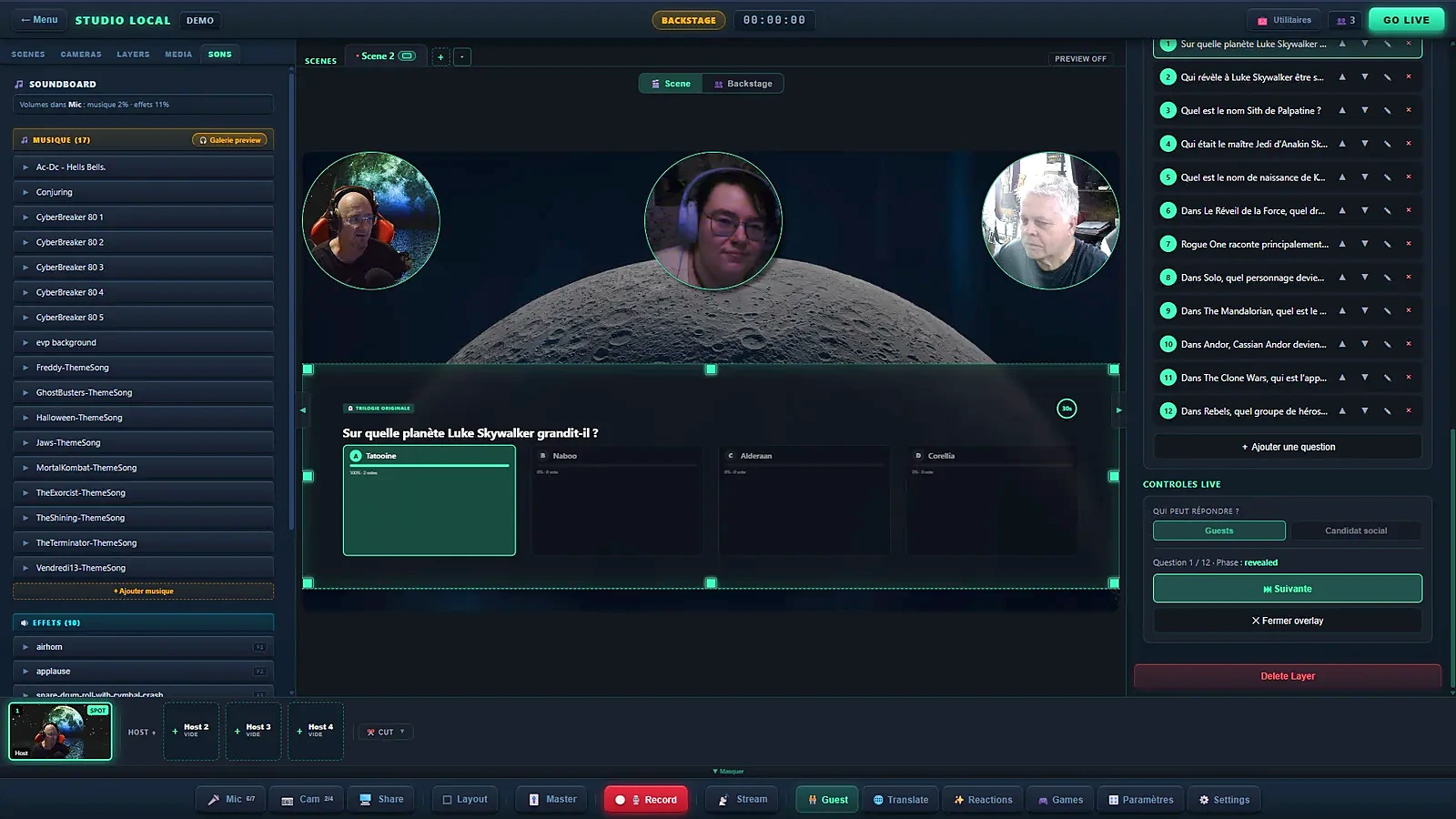1456x819 pixels.
Task: Open the Master audio button
Action: (x=552, y=799)
